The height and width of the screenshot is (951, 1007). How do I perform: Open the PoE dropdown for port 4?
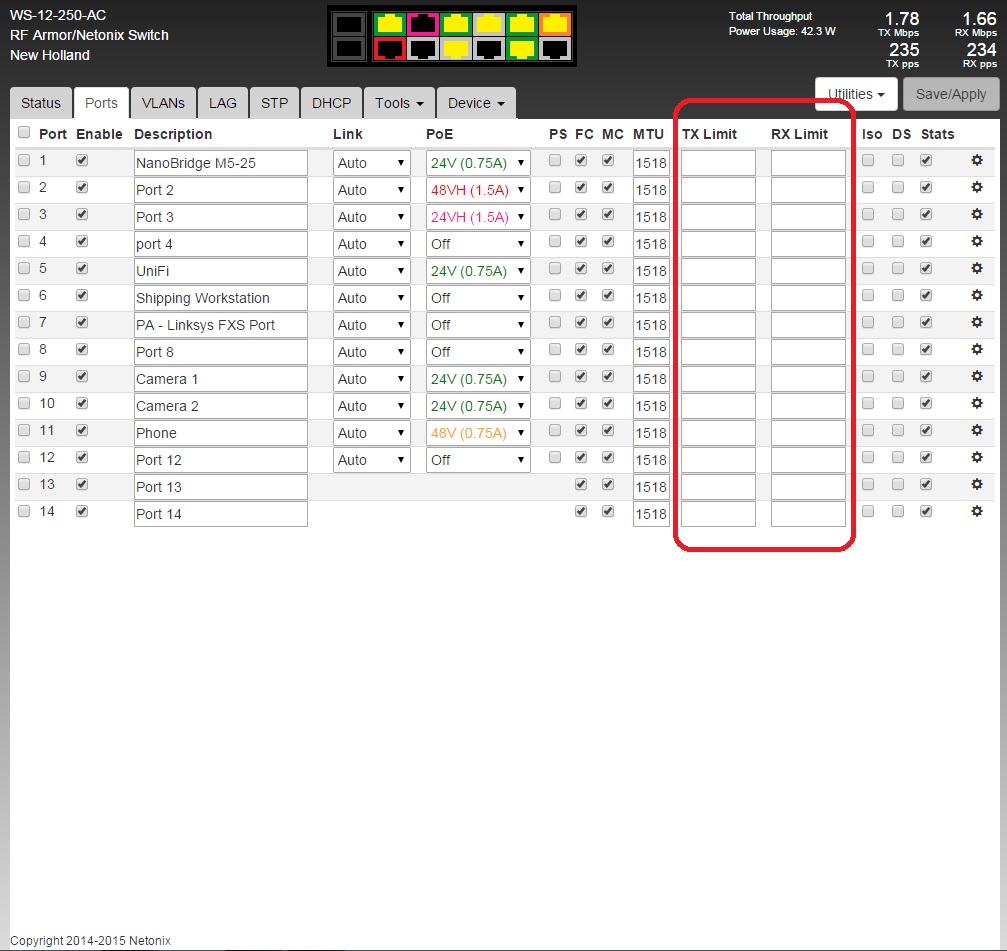point(477,244)
